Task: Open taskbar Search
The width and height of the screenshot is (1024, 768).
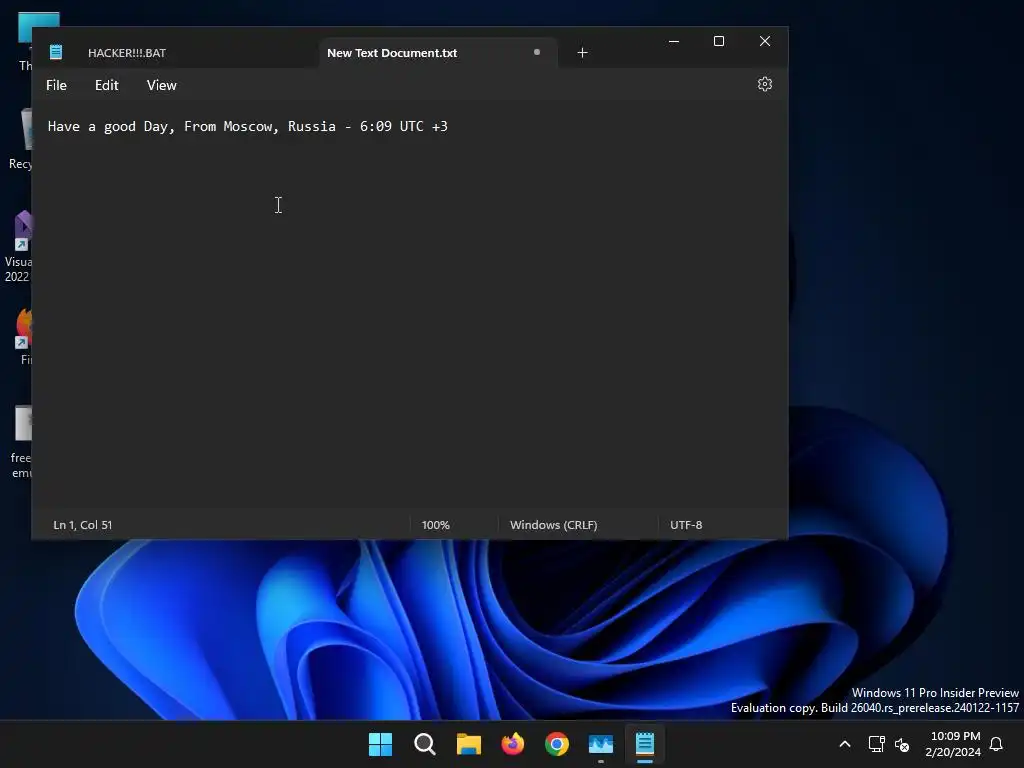Action: (424, 744)
